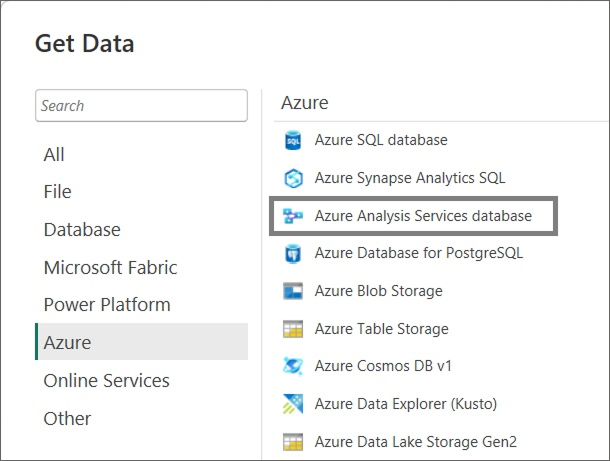Pick "Azure Cosmos DB v1" label
Viewport: 610px width, 461px height.
click(x=383, y=366)
